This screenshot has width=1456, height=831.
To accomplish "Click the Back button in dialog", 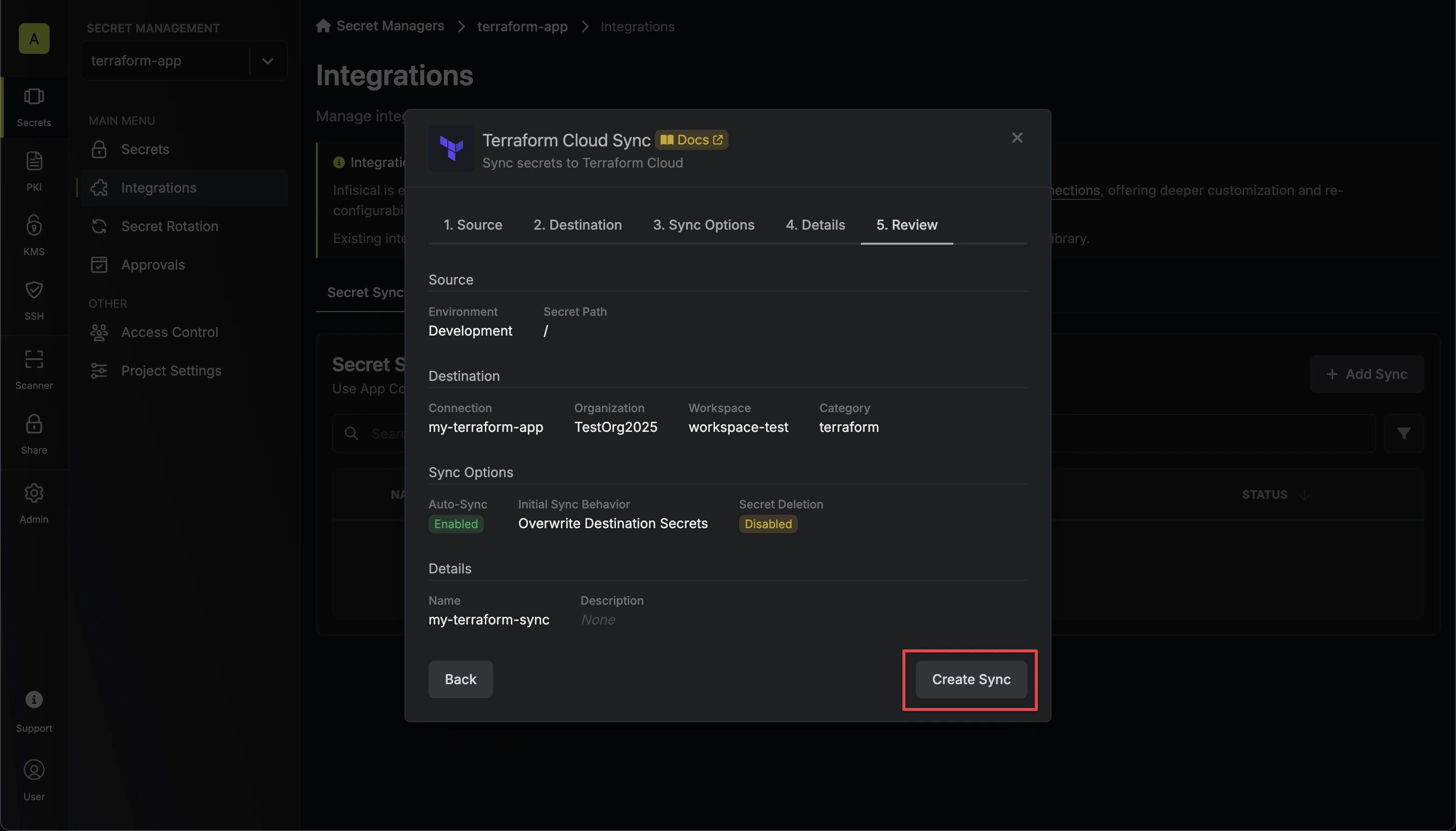I will pyautogui.click(x=460, y=679).
